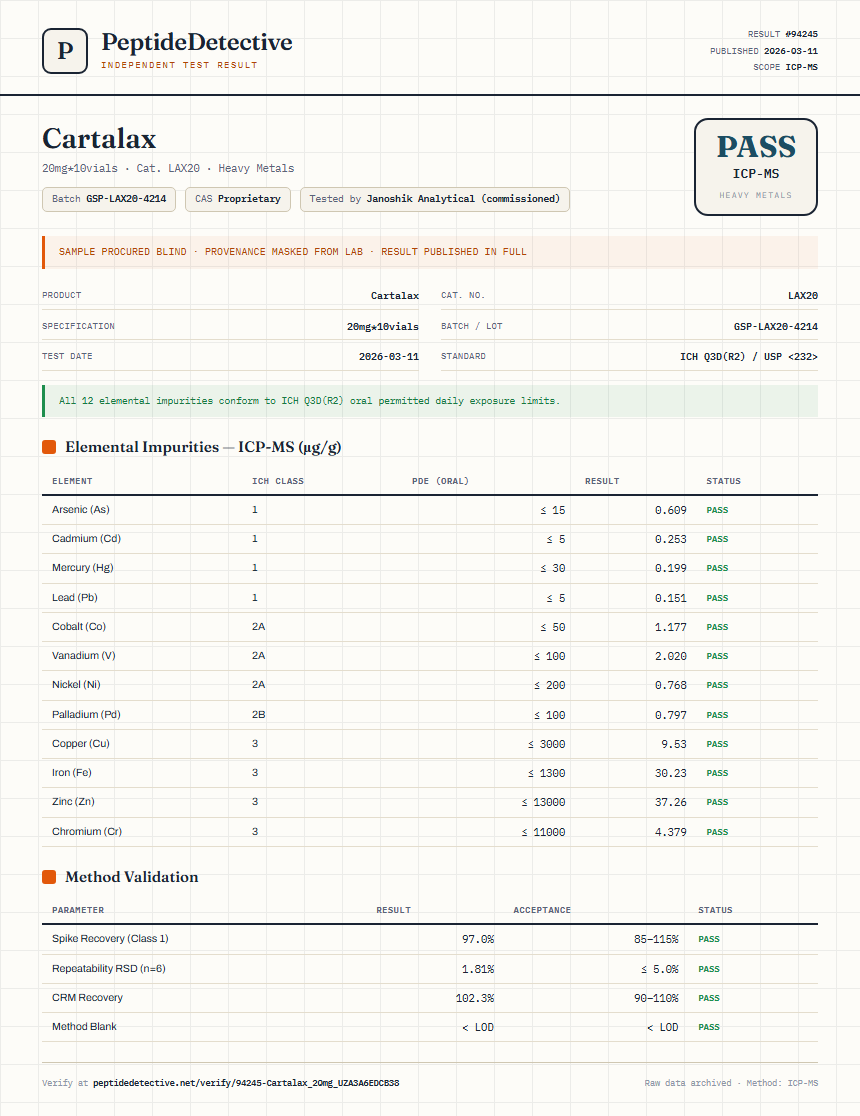
Task: Open the PeptideDetective site title
Action: point(196,42)
